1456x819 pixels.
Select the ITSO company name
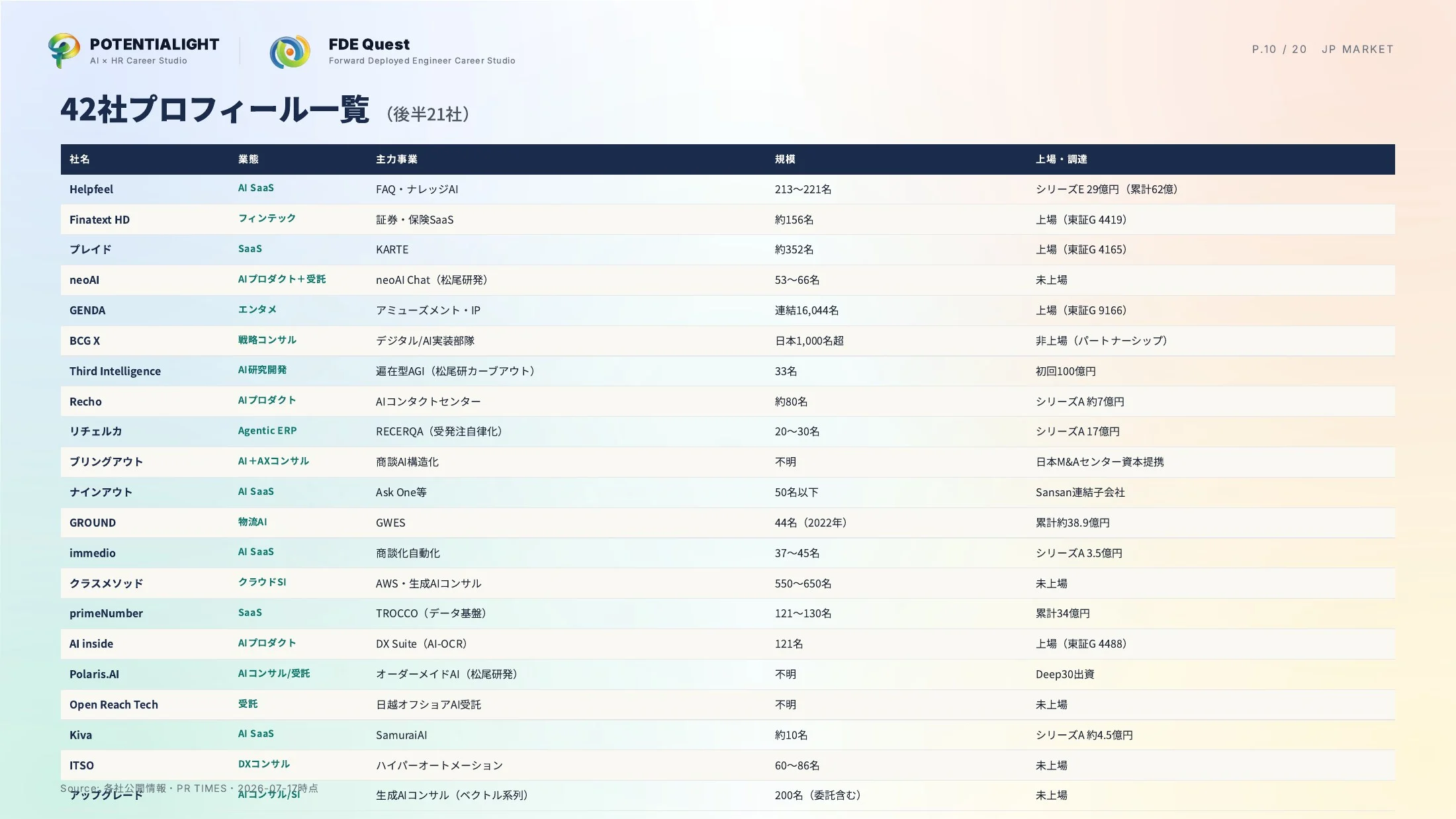(81, 765)
